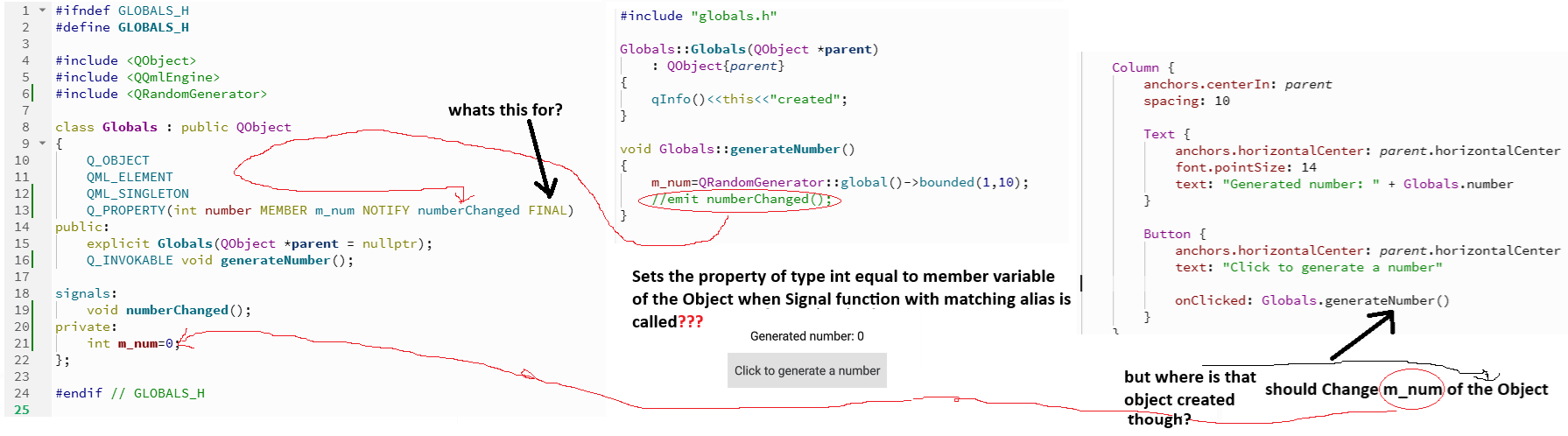Viewport: 1568px width, 436px height.
Task: Click the 'int m_num=0;' member line
Action: click(134, 343)
